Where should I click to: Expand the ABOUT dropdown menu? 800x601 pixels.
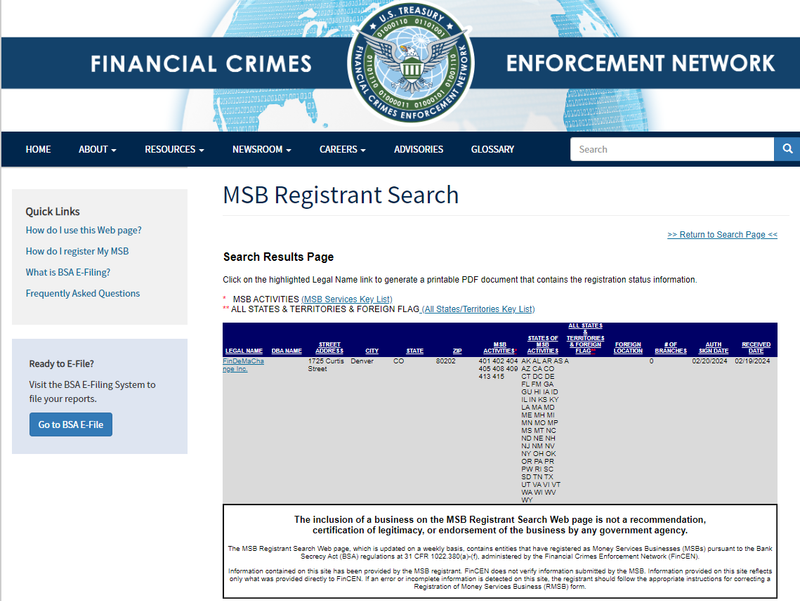(x=97, y=149)
